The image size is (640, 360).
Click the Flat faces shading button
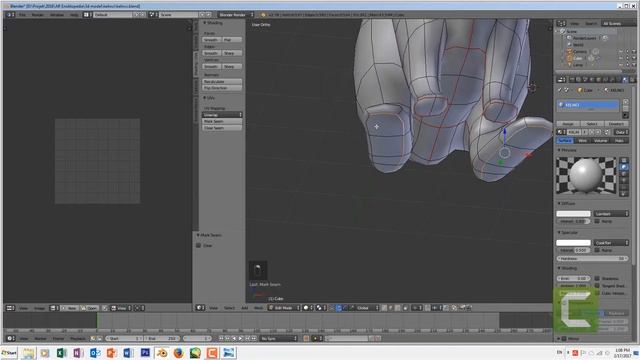pos(232,40)
